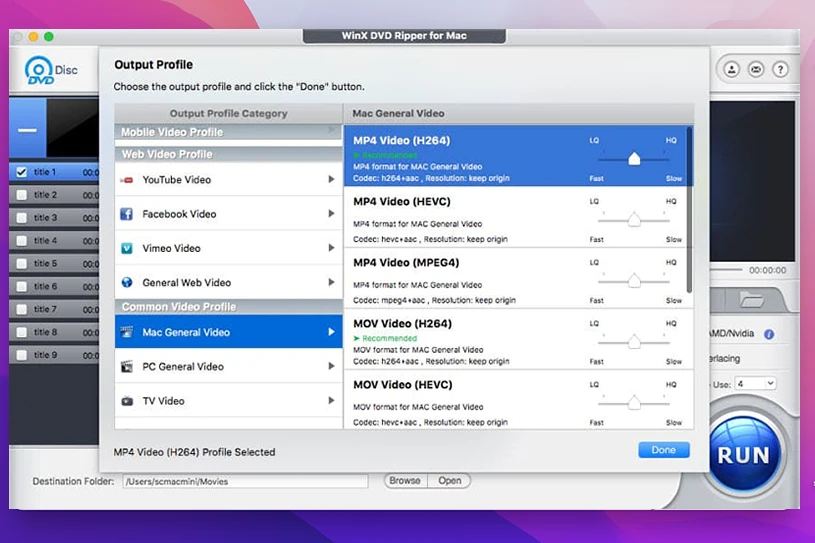Viewport: 815px width, 543px height.
Task: Expand Mac General Video arrow
Action: pyautogui.click(x=331, y=332)
